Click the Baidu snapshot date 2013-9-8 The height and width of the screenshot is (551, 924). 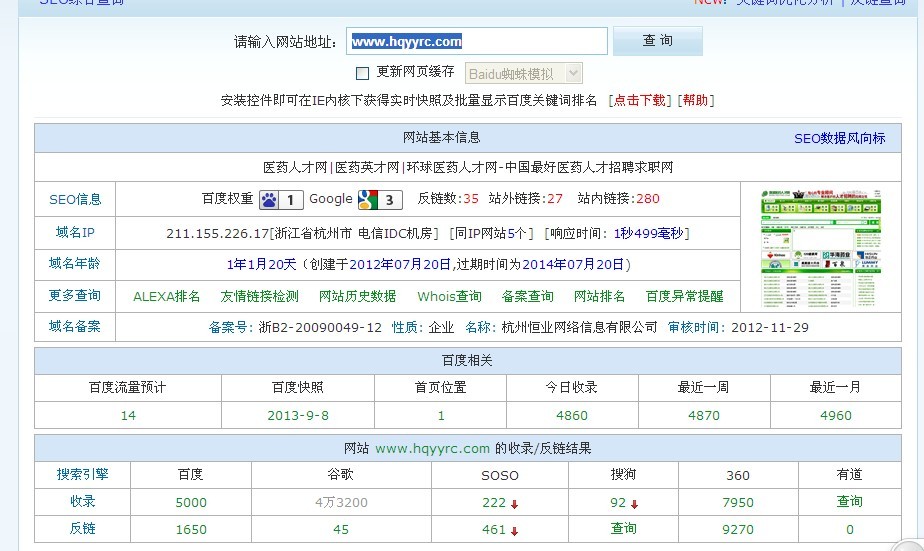tap(298, 416)
